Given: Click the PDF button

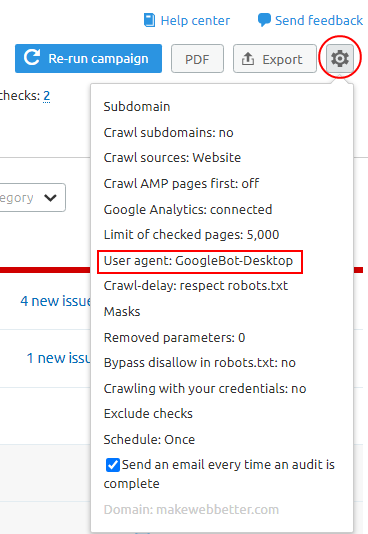Looking at the screenshot, I should (197, 59).
